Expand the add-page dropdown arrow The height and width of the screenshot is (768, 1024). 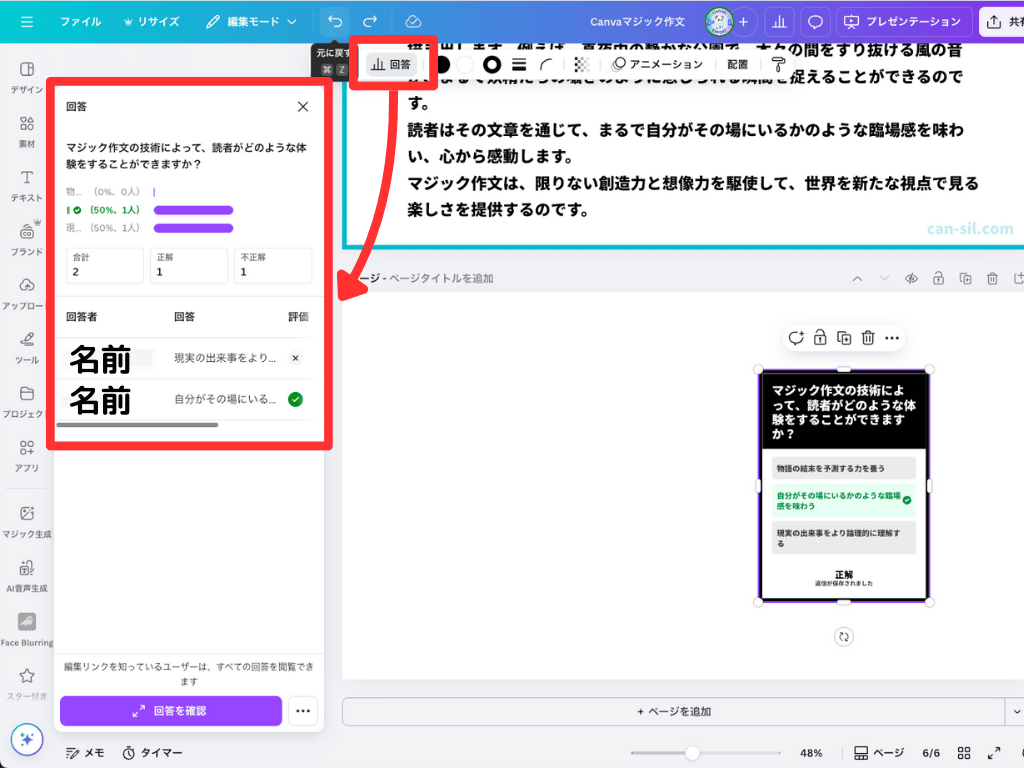(1015, 711)
